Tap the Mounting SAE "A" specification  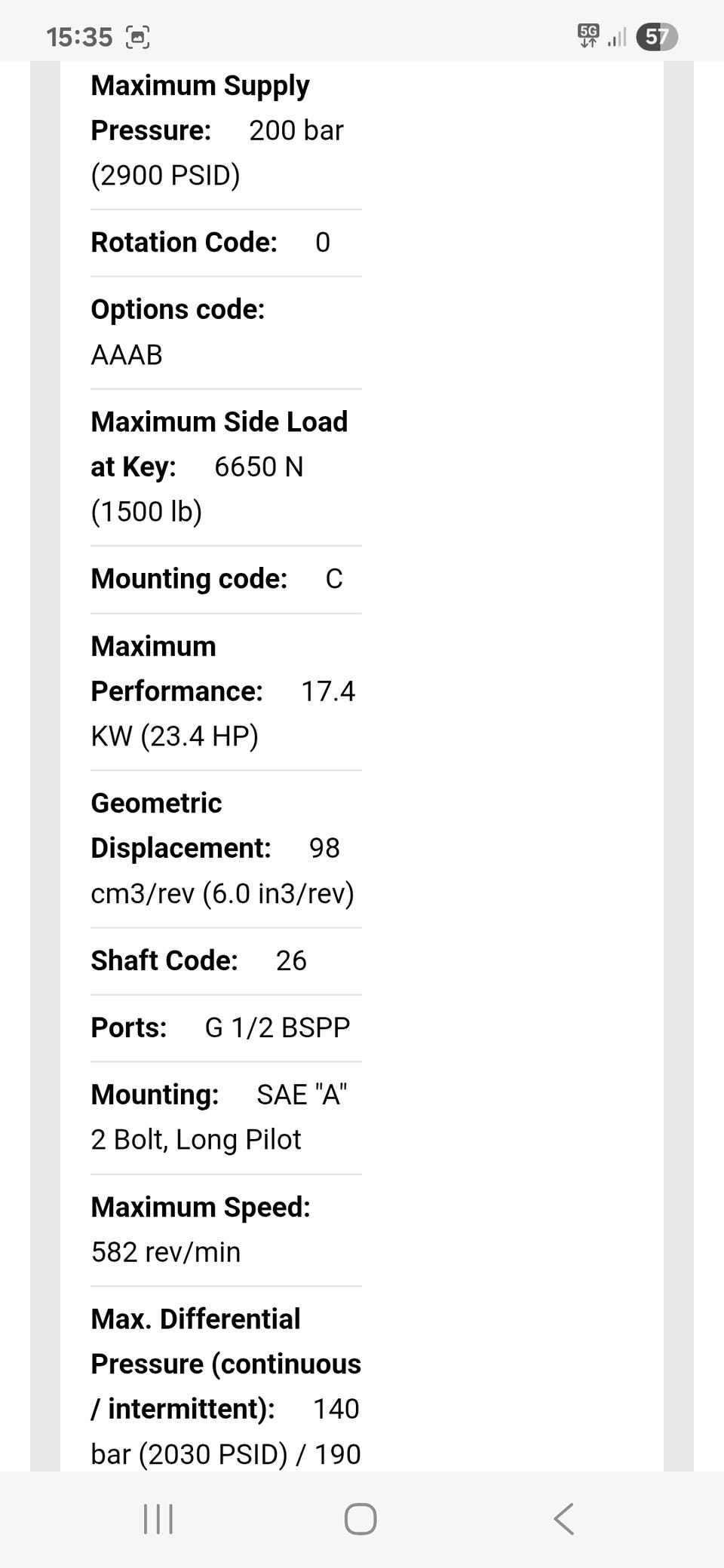pos(302,1095)
